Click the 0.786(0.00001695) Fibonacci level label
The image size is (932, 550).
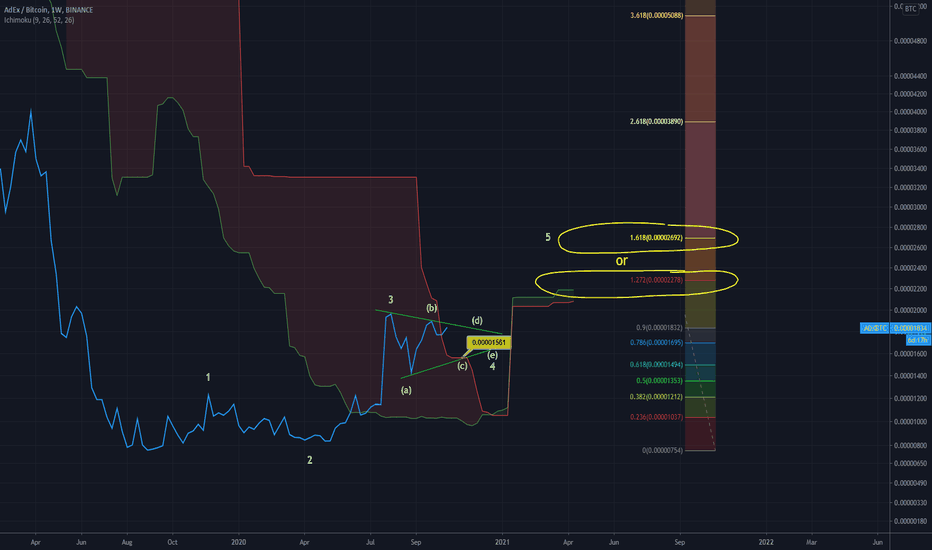(x=657, y=342)
